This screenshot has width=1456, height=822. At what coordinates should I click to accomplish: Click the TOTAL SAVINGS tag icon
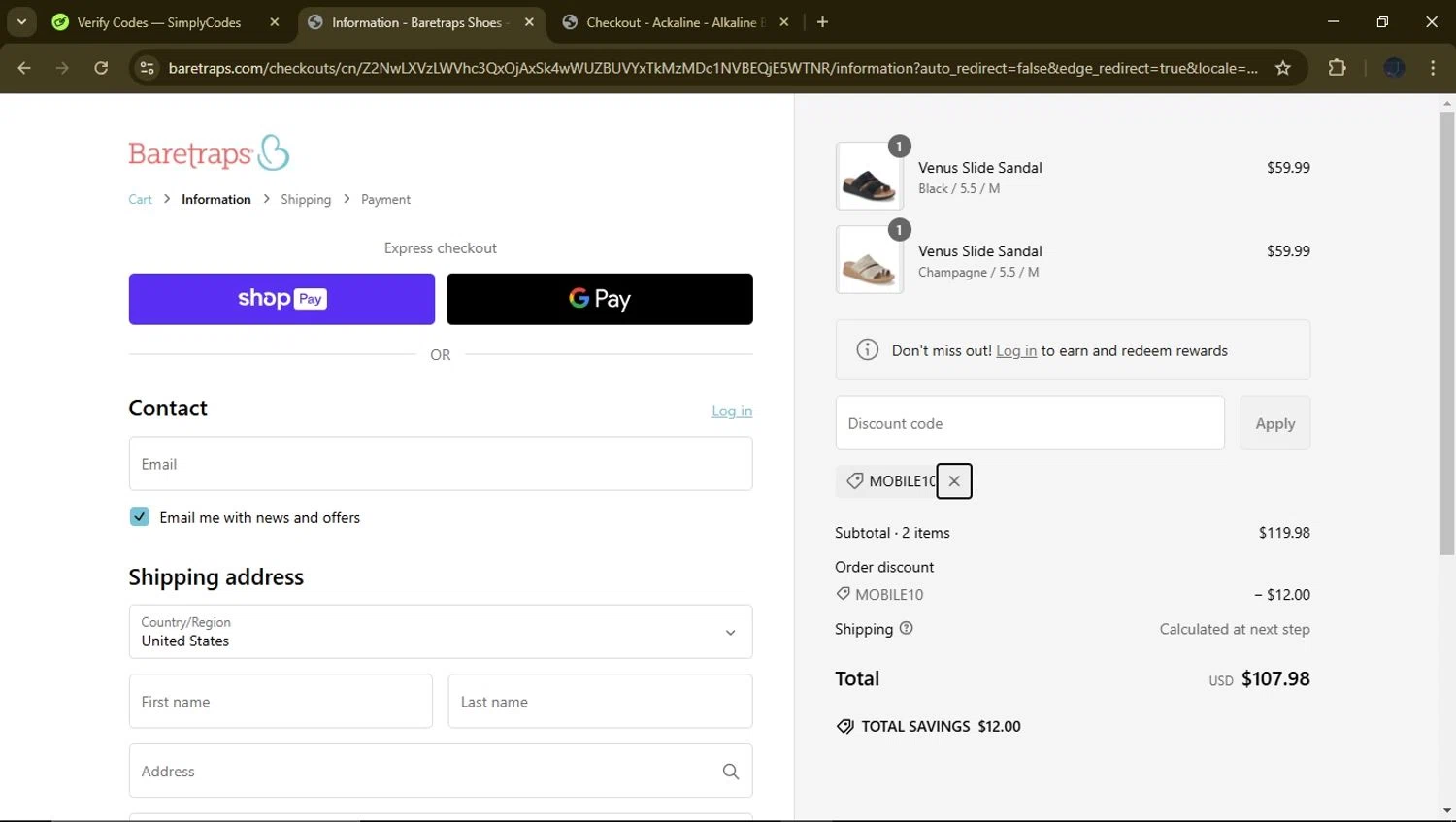coord(845,726)
